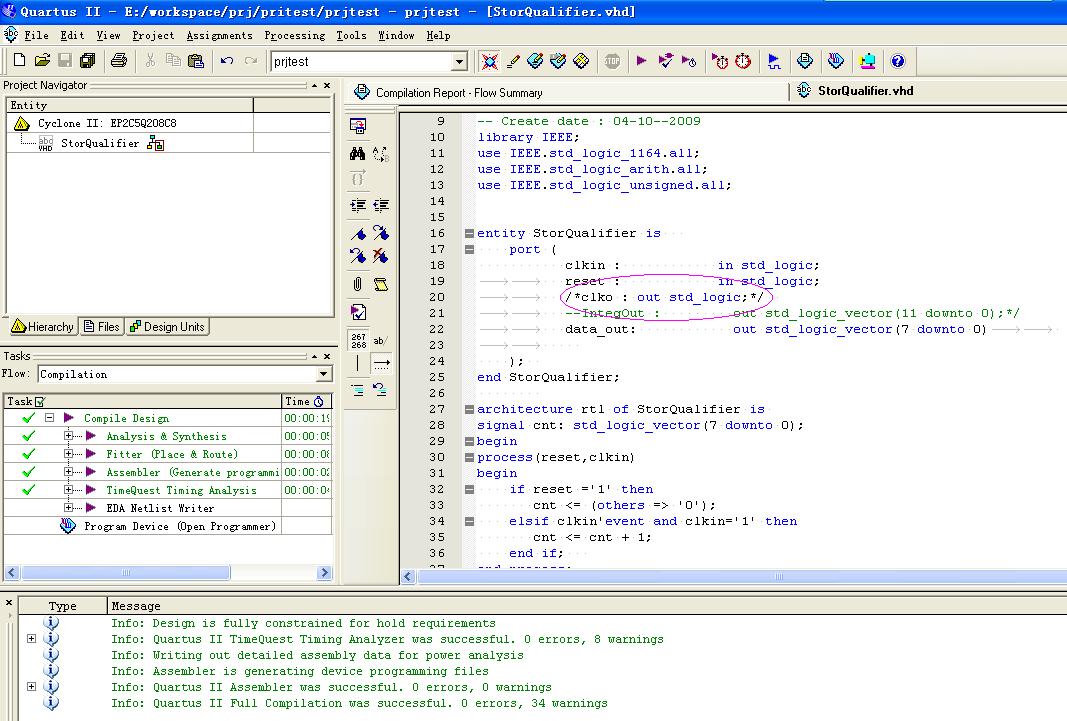This screenshot has height=721, width=1067.
Task: Click the Insert File paperclip icon
Action: pos(358,284)
